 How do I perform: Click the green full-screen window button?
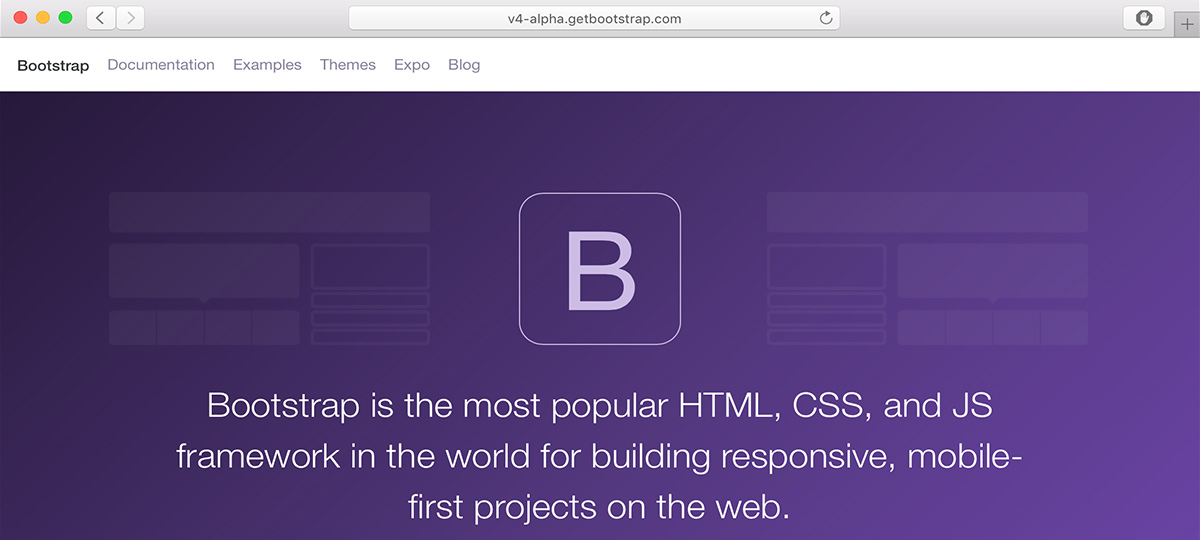click(x=65, y=18)
